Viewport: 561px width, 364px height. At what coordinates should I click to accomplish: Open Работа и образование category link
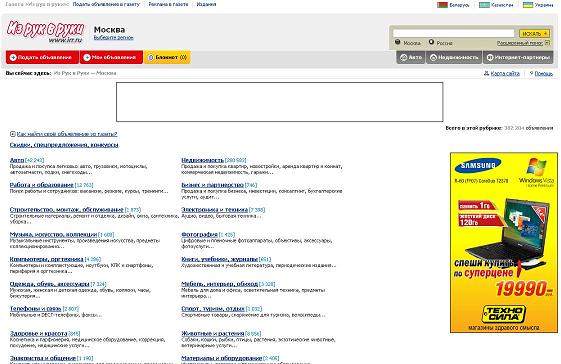tap(42, 185)
